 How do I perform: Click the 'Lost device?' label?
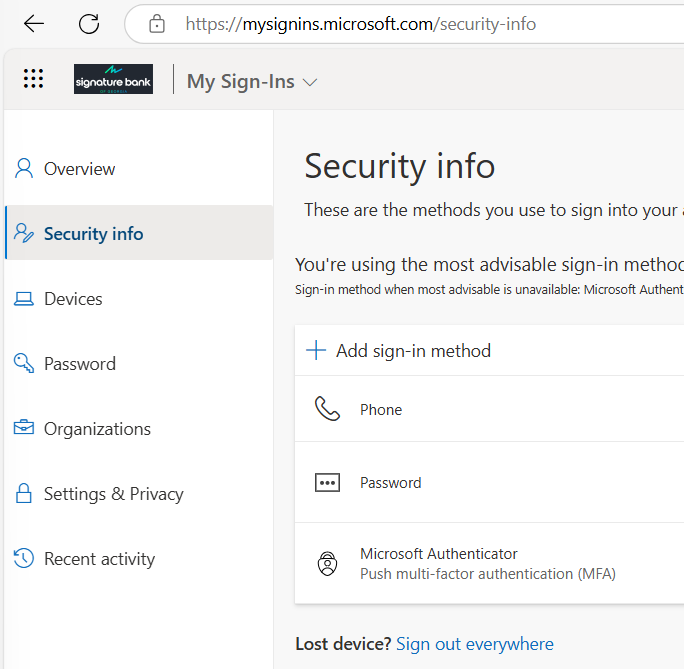click(x=343, y=644)
